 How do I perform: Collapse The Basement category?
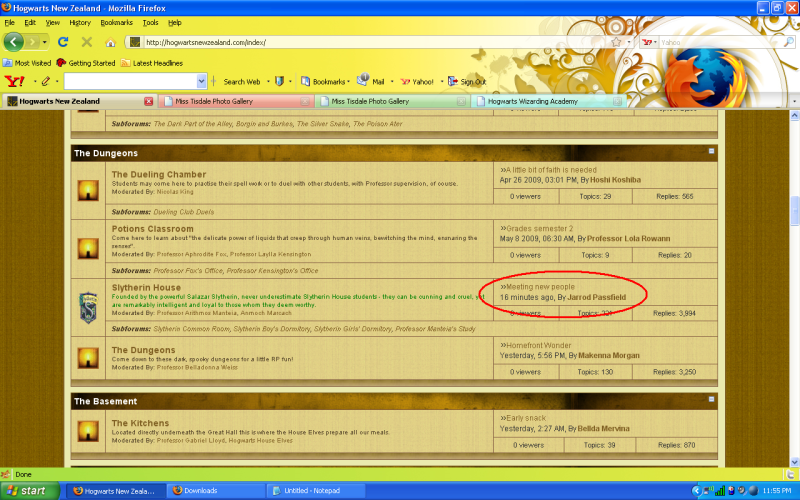(x=711, y=399)
